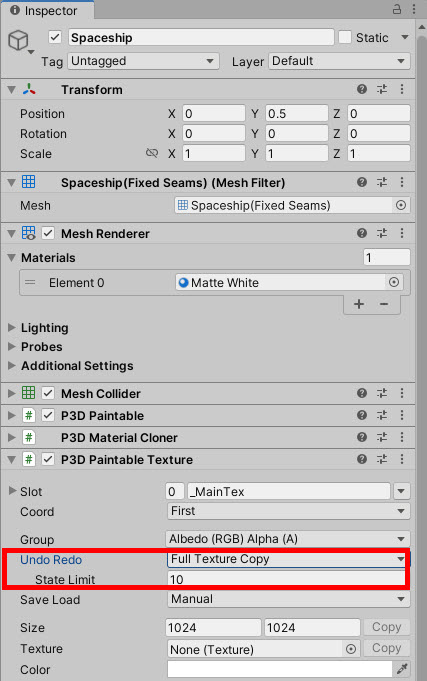
Task: Click the white Color swatch field
Action: (280, 669)
